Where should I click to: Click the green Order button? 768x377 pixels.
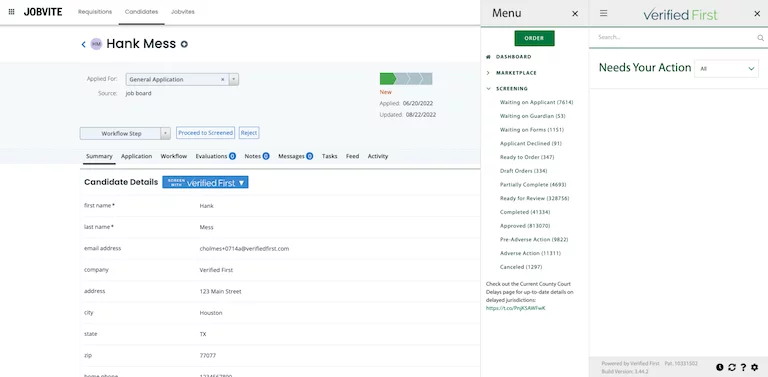tap(534, 38)
